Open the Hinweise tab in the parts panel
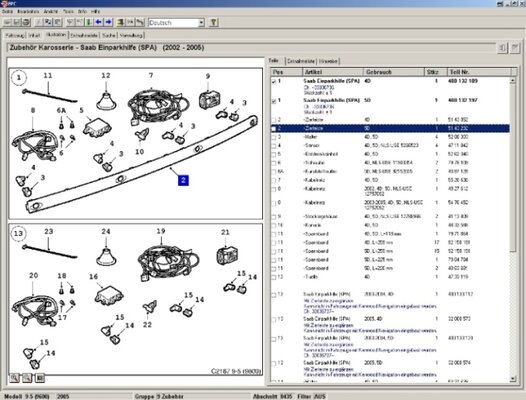The image size is (526, 400). coord(328,61)
